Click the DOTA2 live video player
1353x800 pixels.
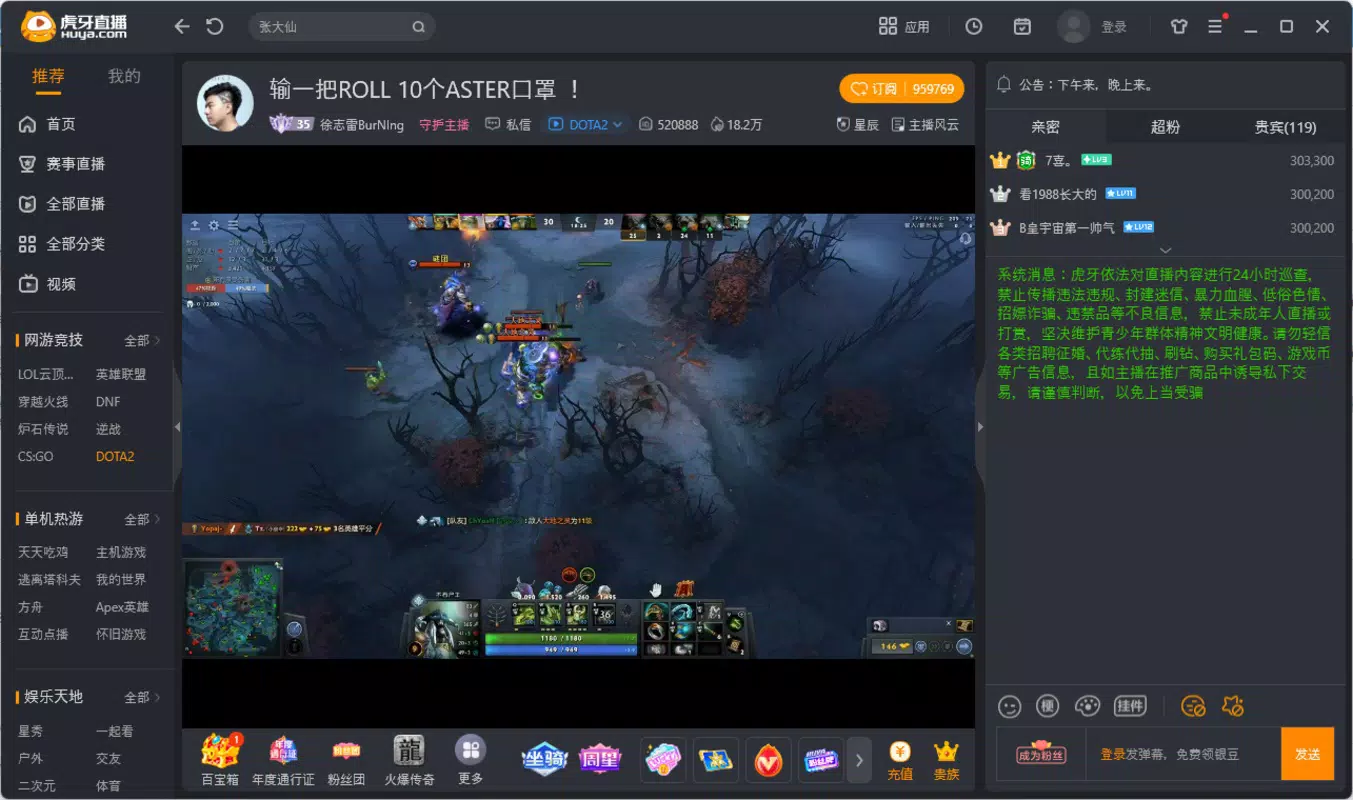pos(578,436)
